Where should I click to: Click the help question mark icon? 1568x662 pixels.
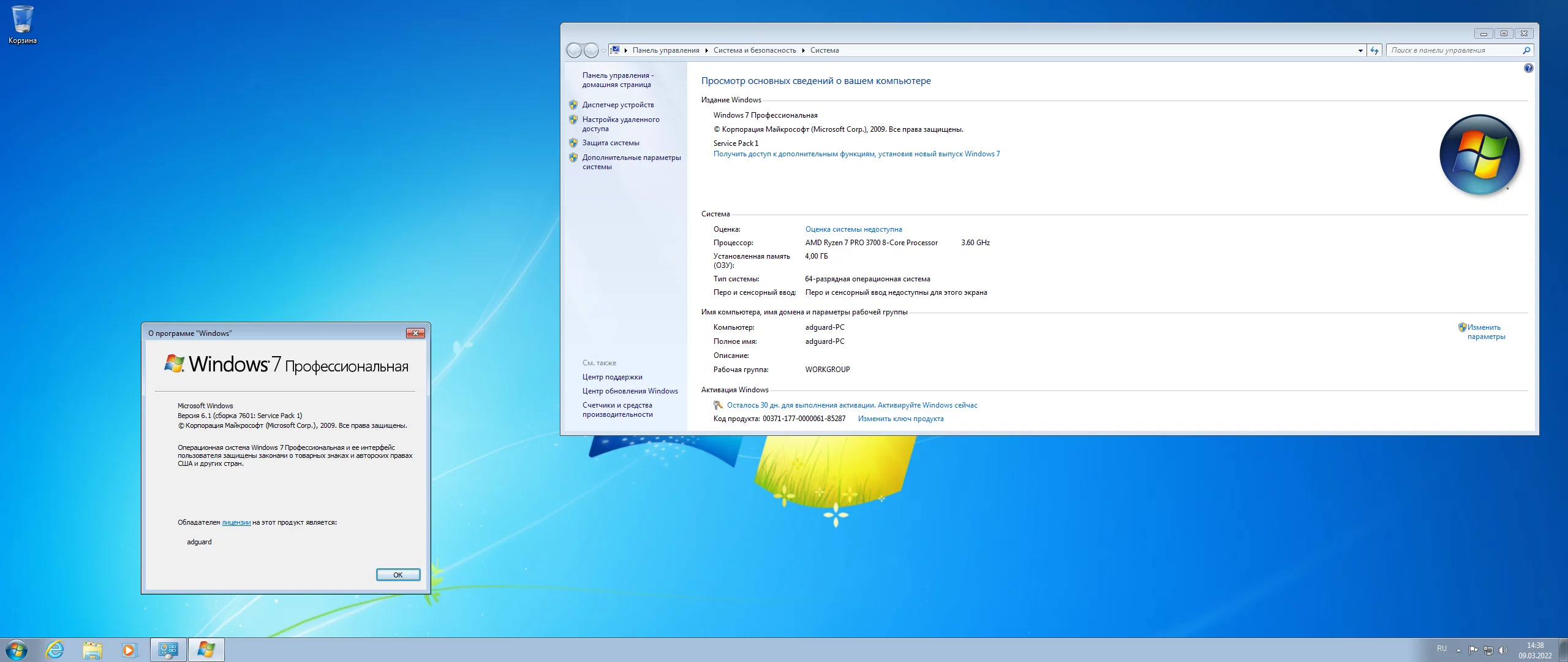point(1528,68)
